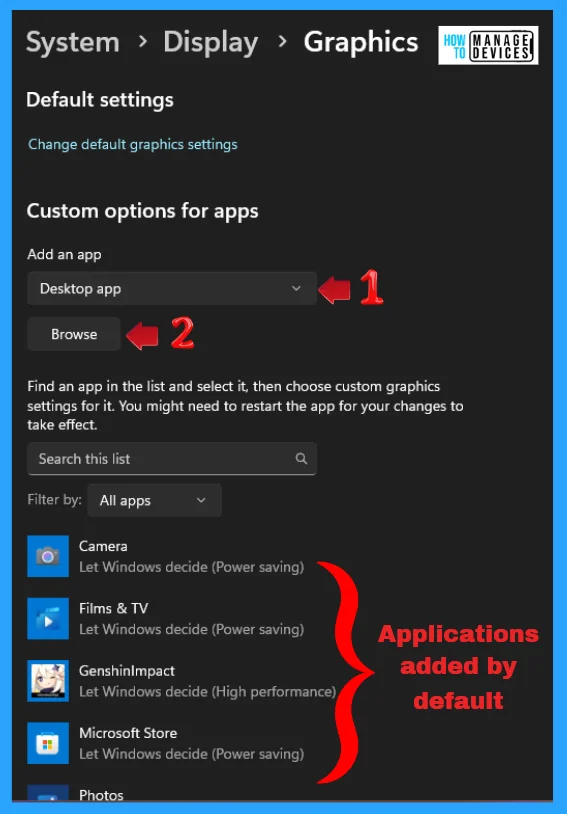Click the Graphics breadcrumb title
Viewport: 567px width, 814px height.
(361, 43)
